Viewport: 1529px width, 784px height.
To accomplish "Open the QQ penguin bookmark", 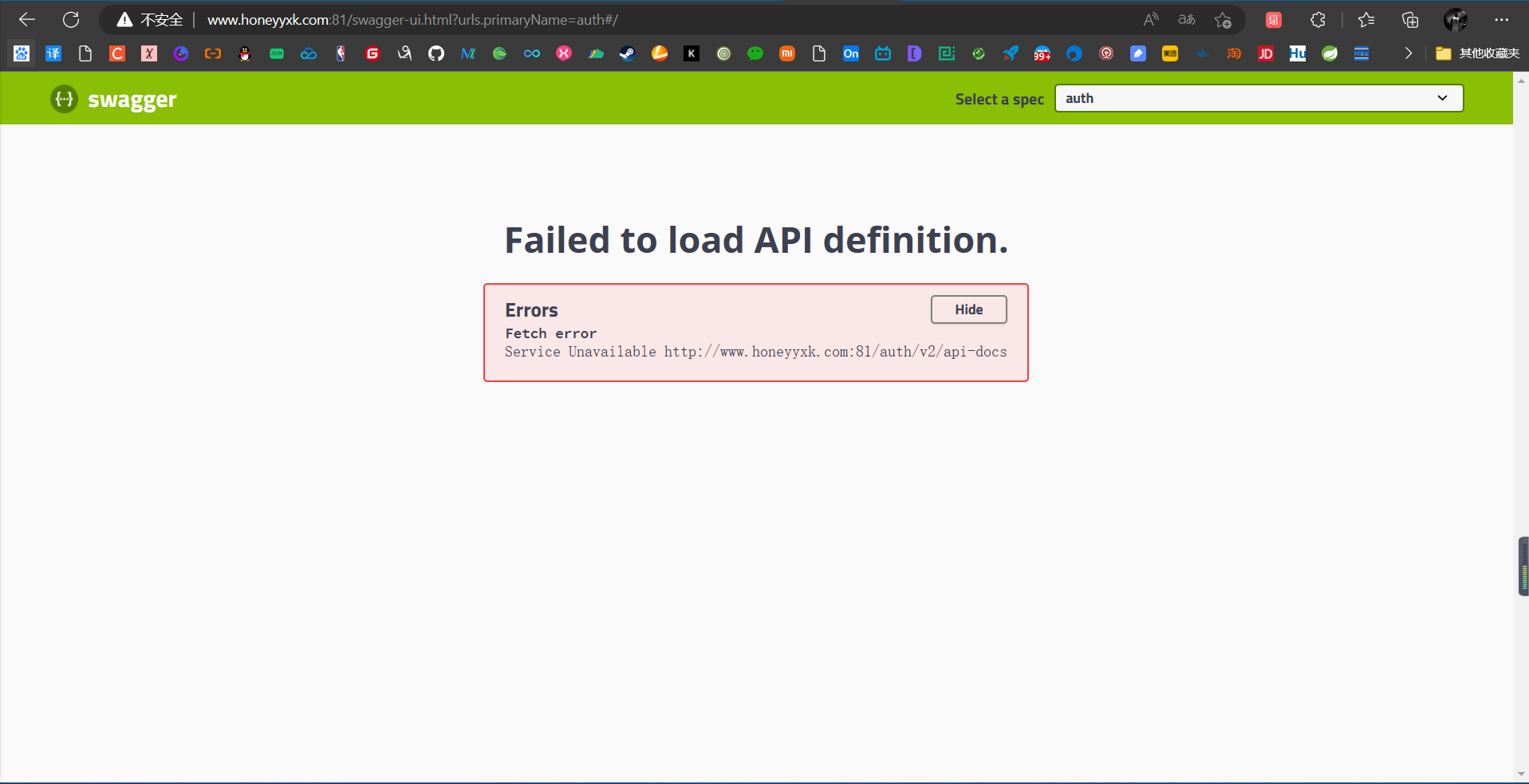I will 245,53.
